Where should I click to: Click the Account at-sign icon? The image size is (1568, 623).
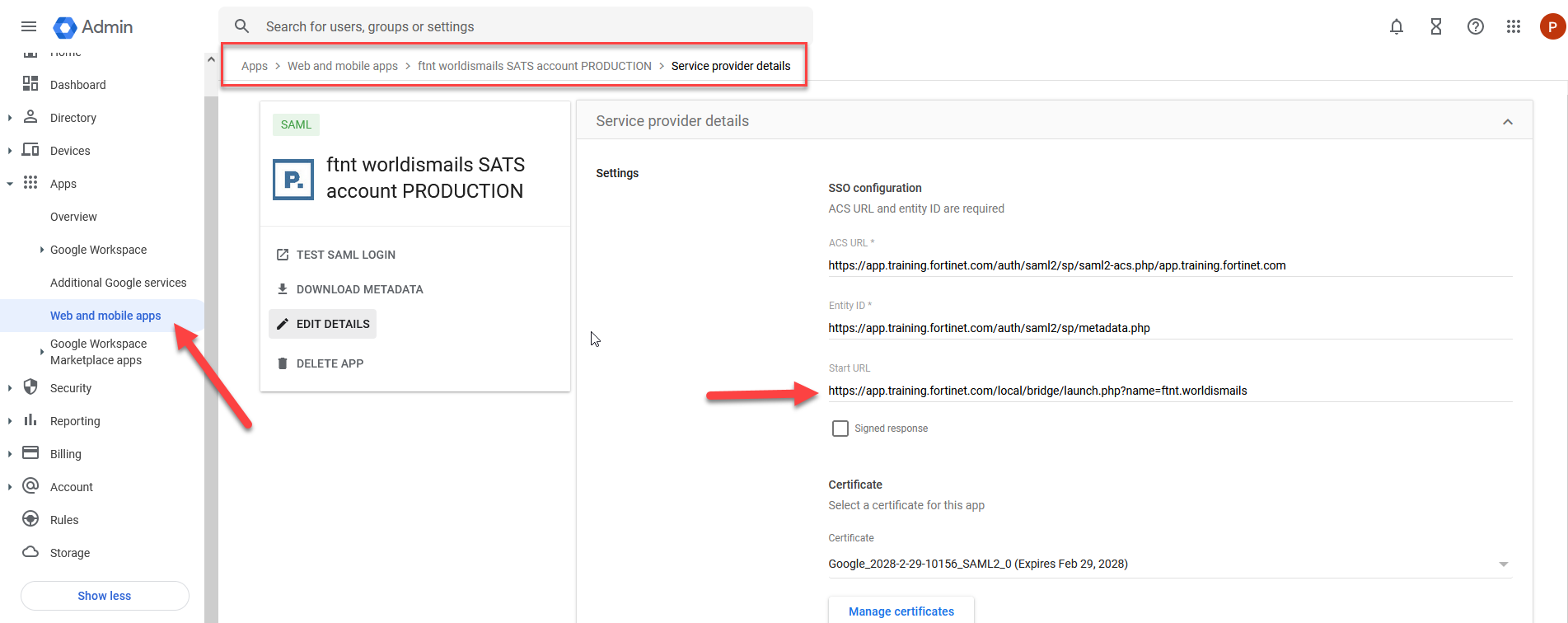pyautogui.click(x=30, y=486)
